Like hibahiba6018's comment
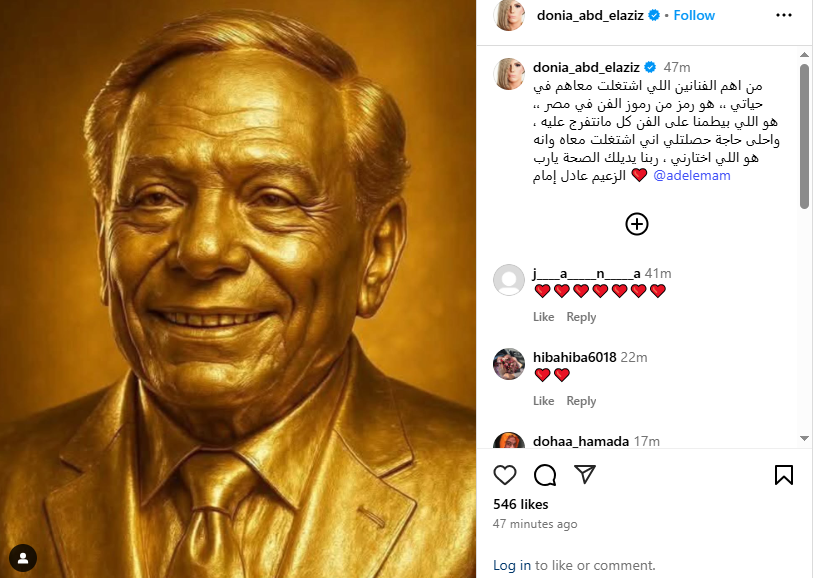Image resolution: width=825 pixels, height=578 pixels. pos(544,401)
